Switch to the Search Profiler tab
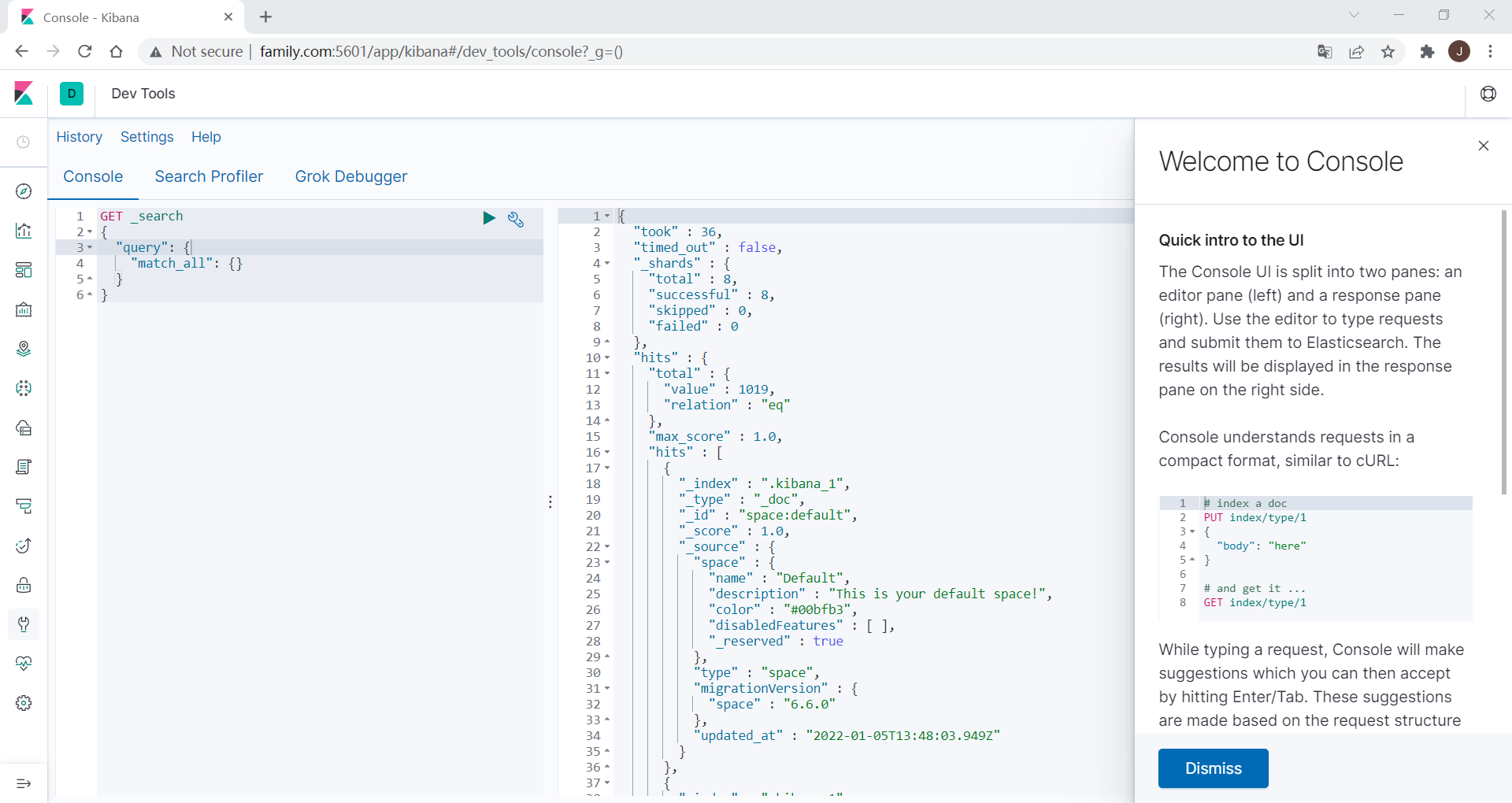Viewport: 1512px width, 803px height. 209,176
